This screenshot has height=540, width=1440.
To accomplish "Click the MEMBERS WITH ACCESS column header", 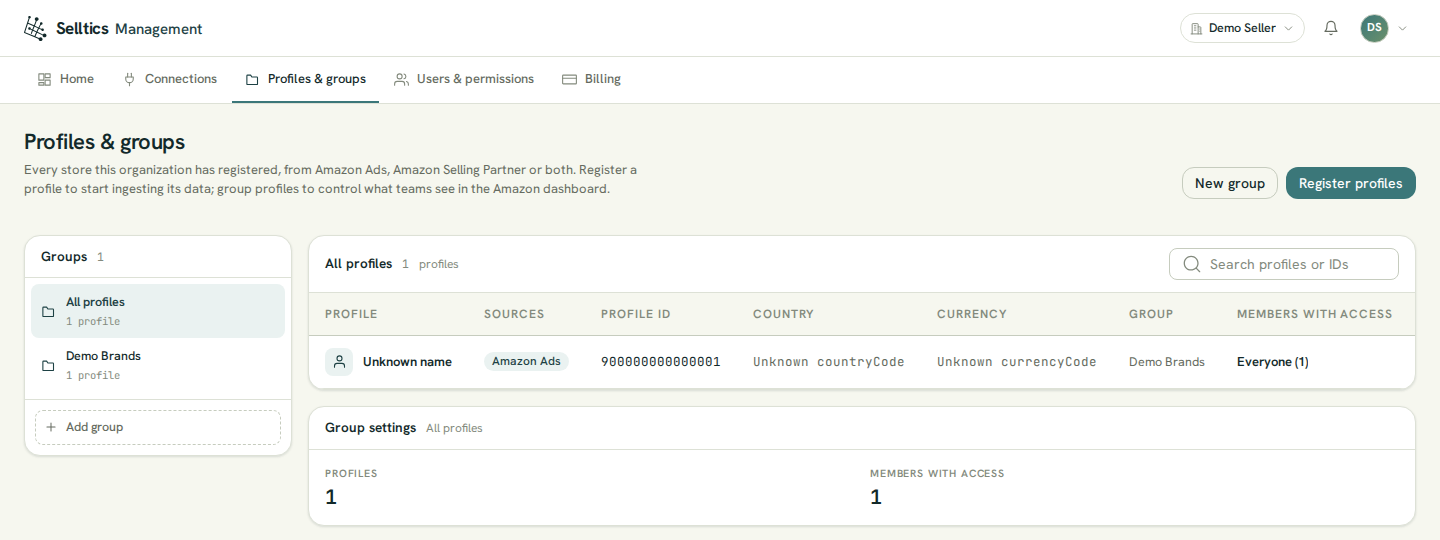I will tap(1315, 314).
